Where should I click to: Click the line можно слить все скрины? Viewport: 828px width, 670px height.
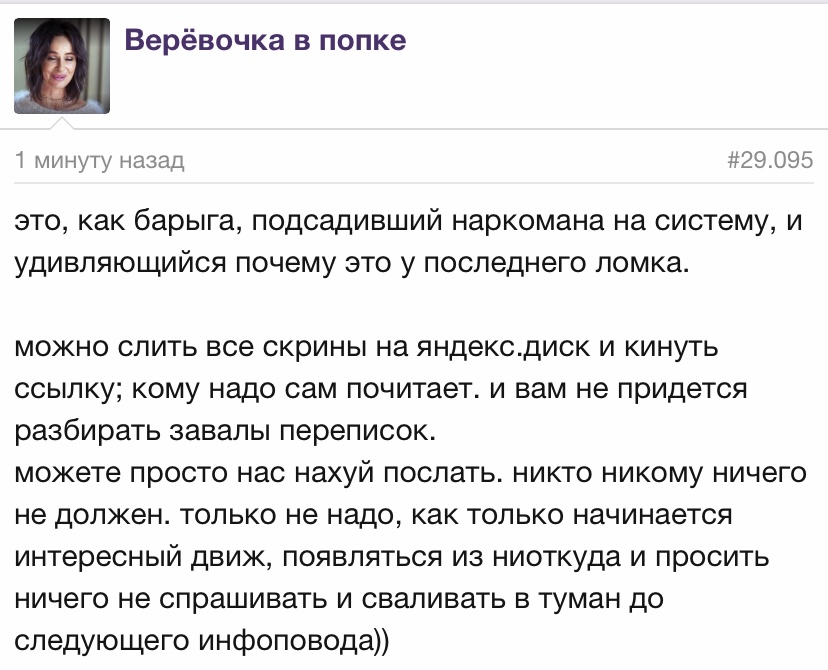pos(366,347)
